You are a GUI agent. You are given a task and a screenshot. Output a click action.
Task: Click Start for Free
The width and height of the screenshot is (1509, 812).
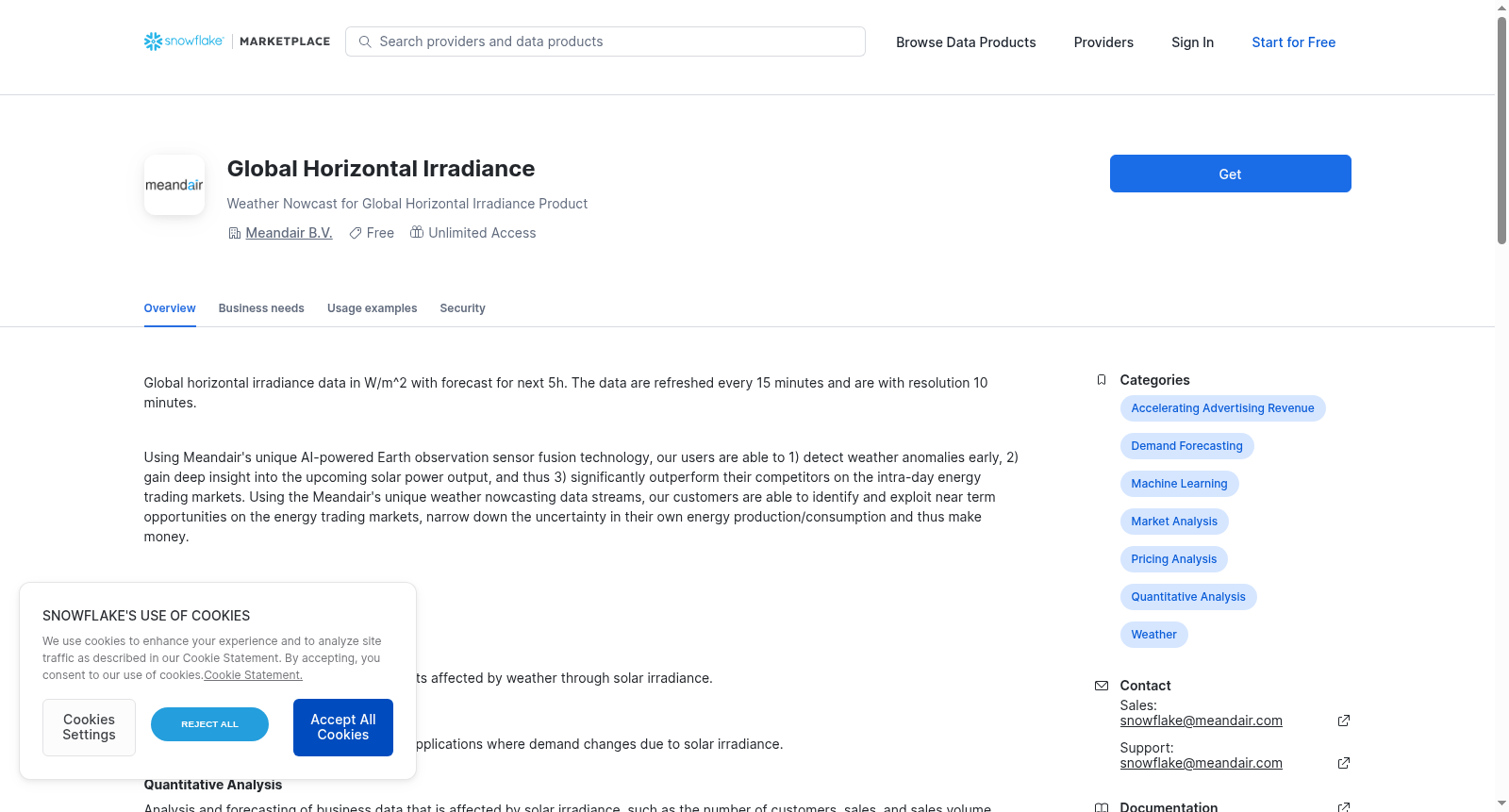tap(1293, 42)
